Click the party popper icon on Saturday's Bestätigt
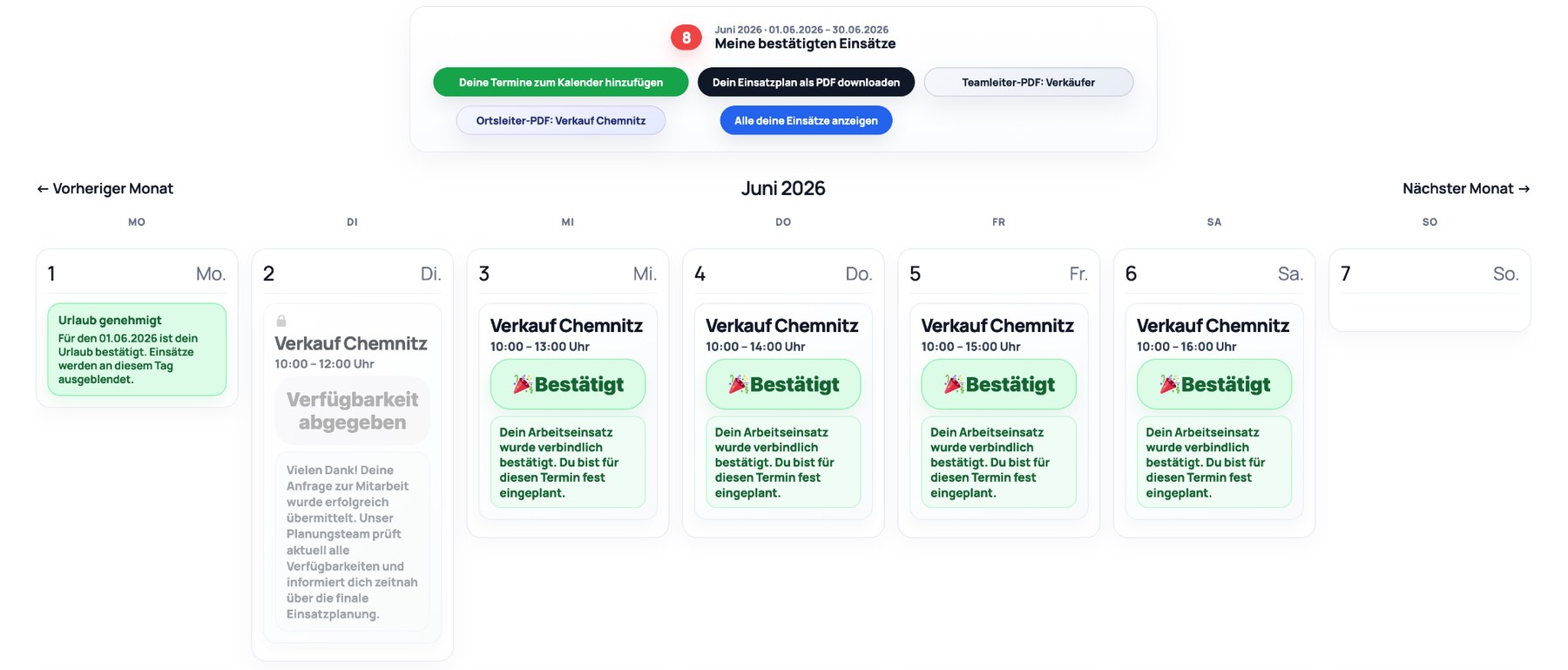Viewport: 1568px width, 670px height. 1169,384
